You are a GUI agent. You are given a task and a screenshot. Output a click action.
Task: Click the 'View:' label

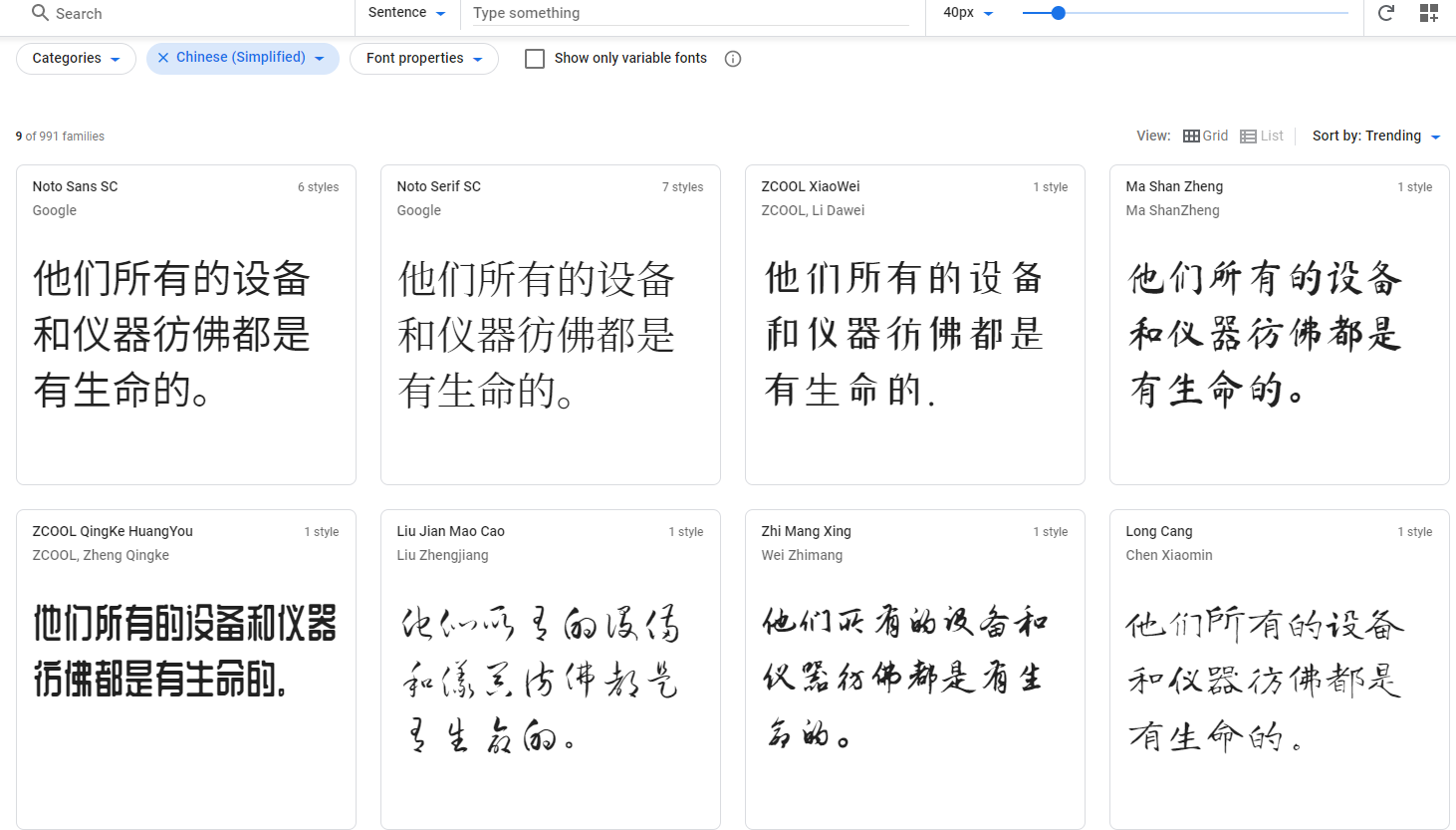[1153, 136]
